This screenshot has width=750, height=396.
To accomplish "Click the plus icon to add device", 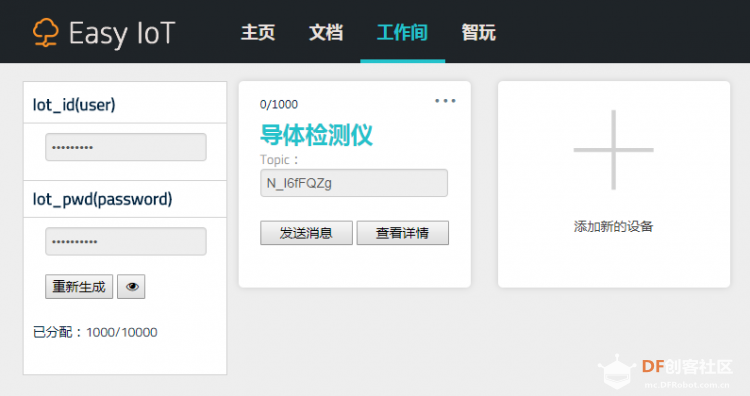I will (x=614, y=150).
